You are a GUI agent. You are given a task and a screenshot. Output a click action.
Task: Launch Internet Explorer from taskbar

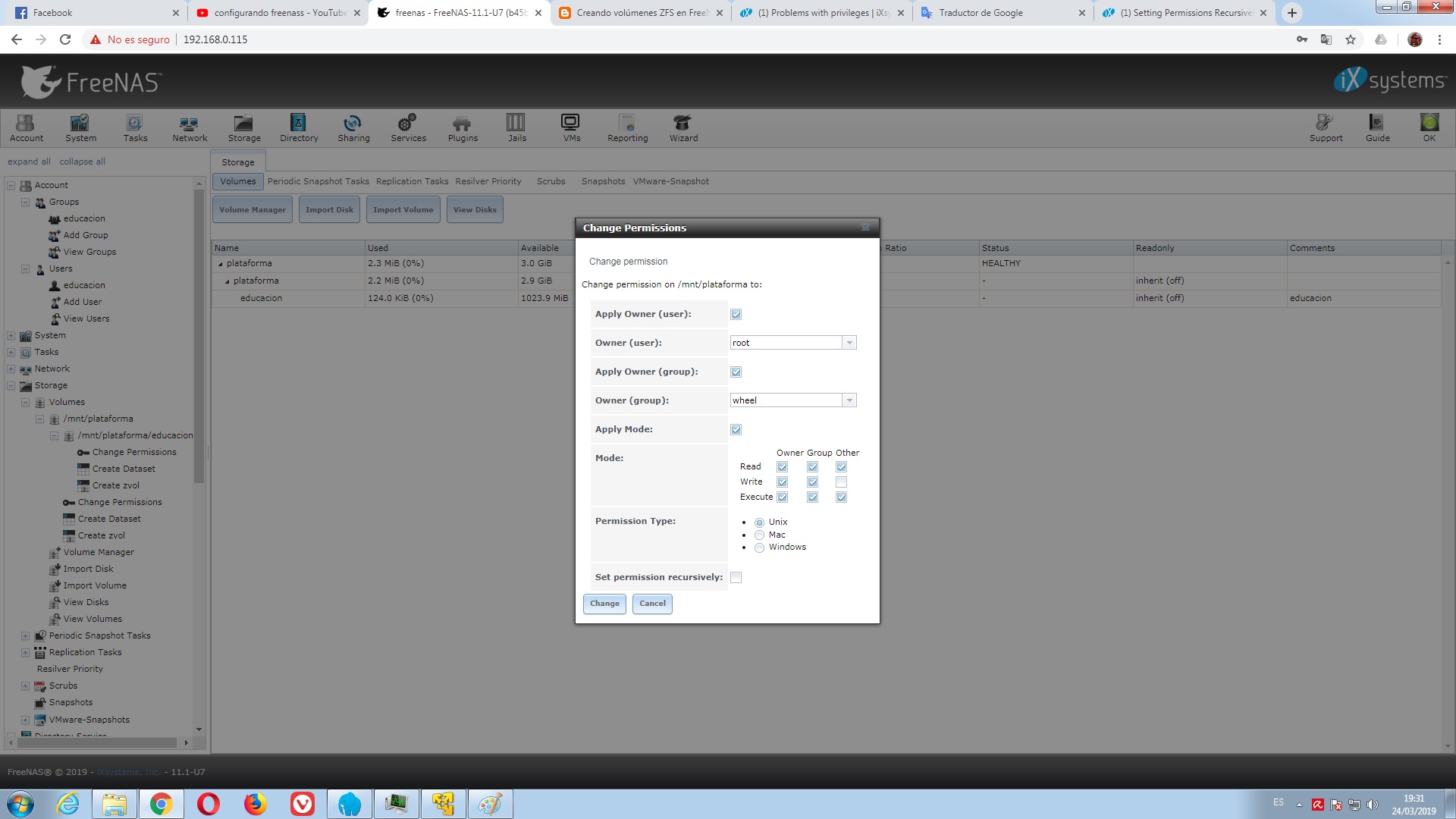[68, 804]
